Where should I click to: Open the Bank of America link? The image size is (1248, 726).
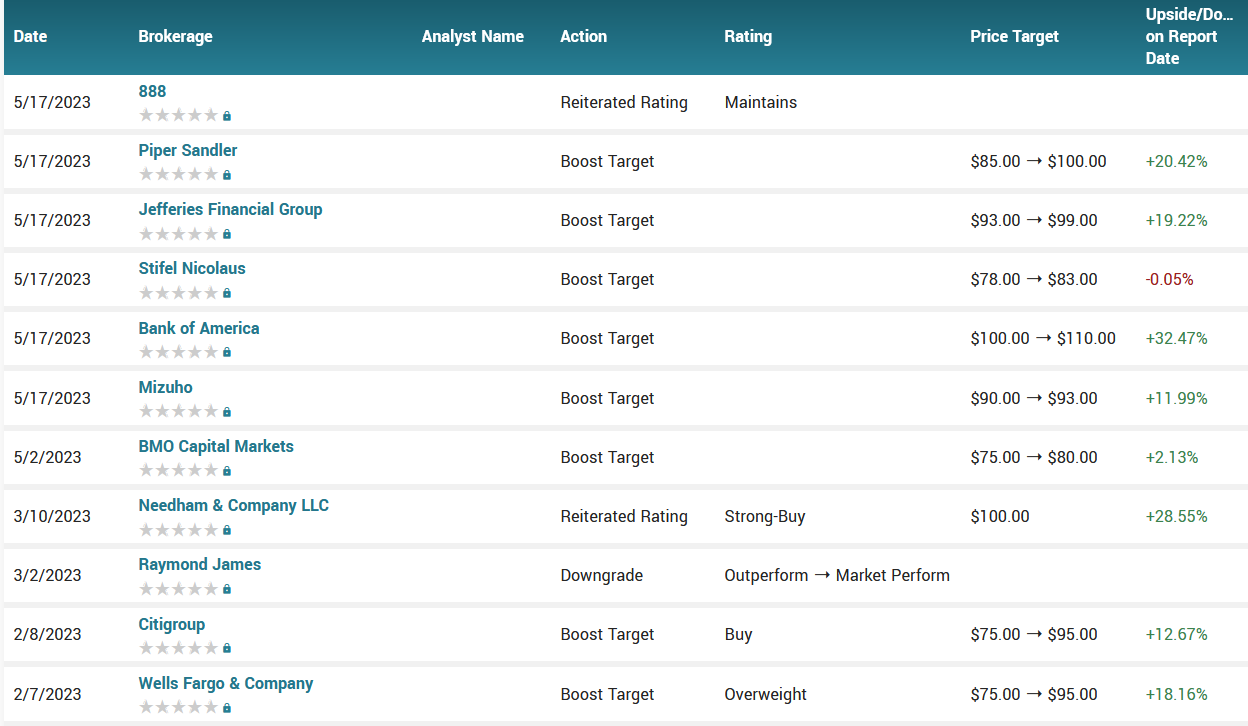point(199,328)
